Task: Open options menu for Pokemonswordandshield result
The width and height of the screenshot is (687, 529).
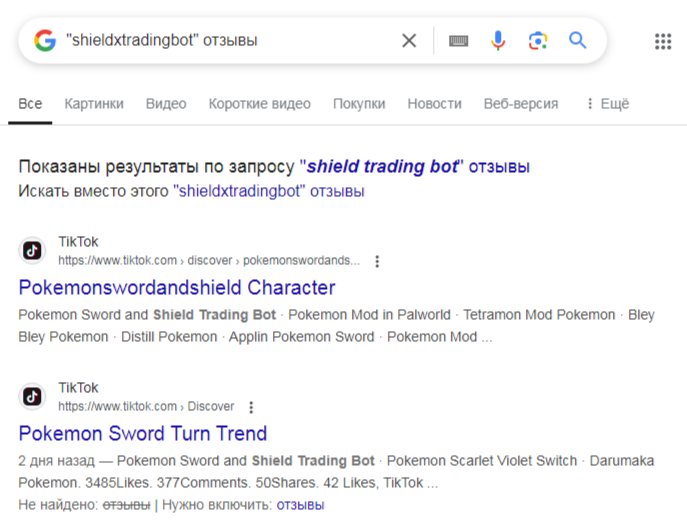Action: (377, 261)
